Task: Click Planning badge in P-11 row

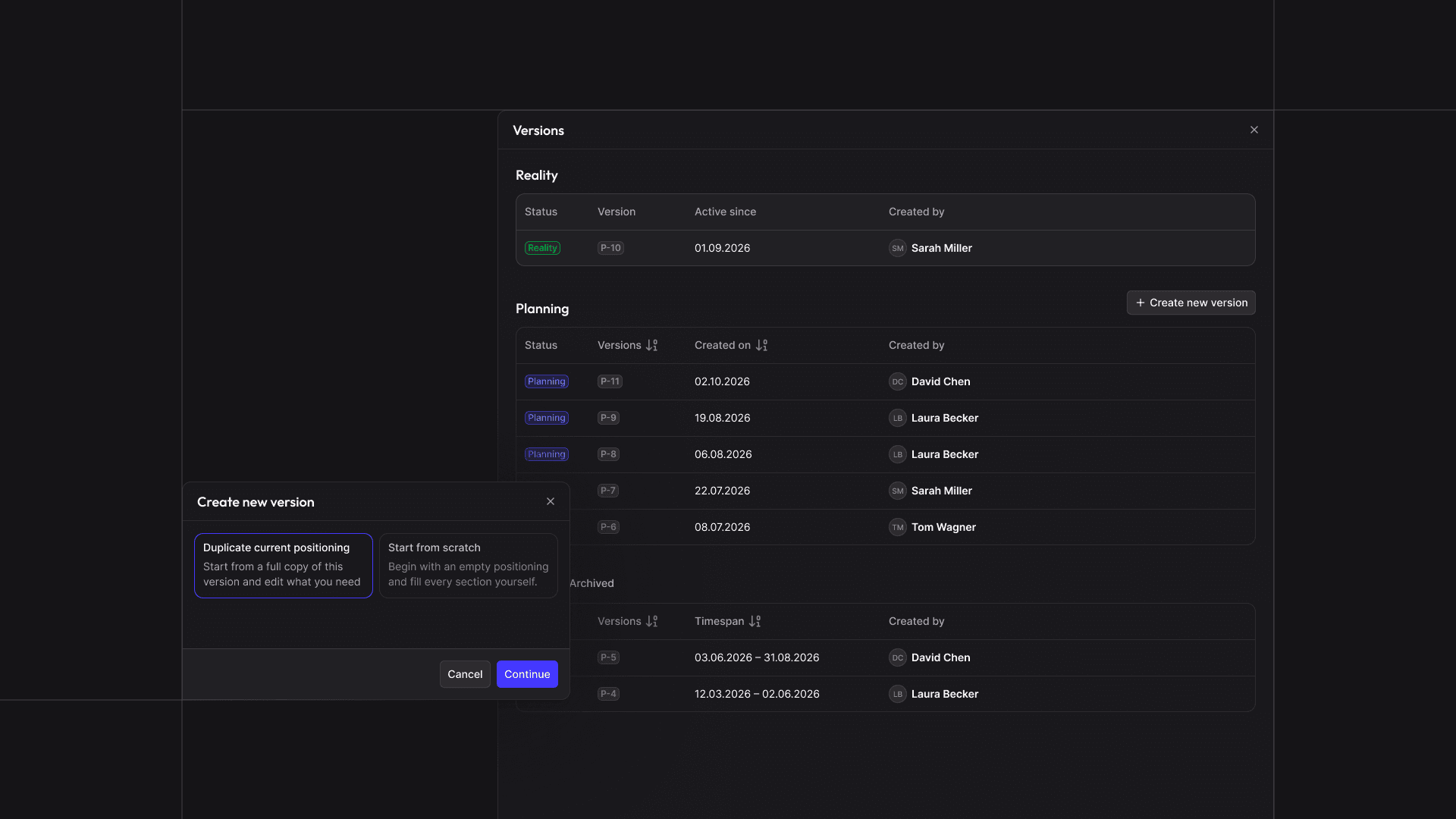Action: click(547, 381)
